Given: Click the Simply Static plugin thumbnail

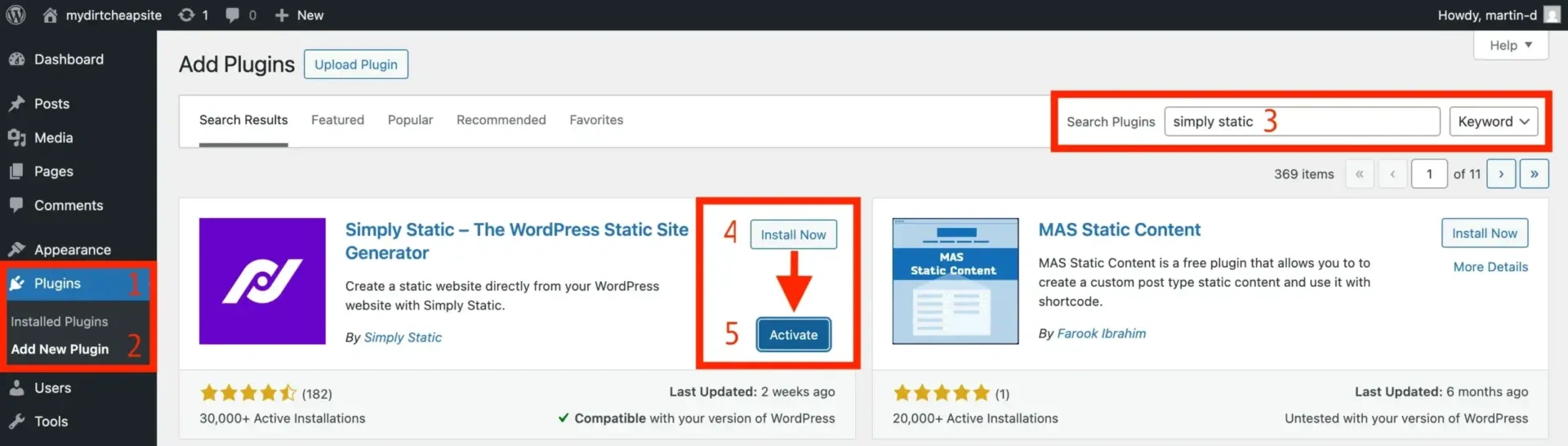Looking at the screenshot, I should 262,281.
